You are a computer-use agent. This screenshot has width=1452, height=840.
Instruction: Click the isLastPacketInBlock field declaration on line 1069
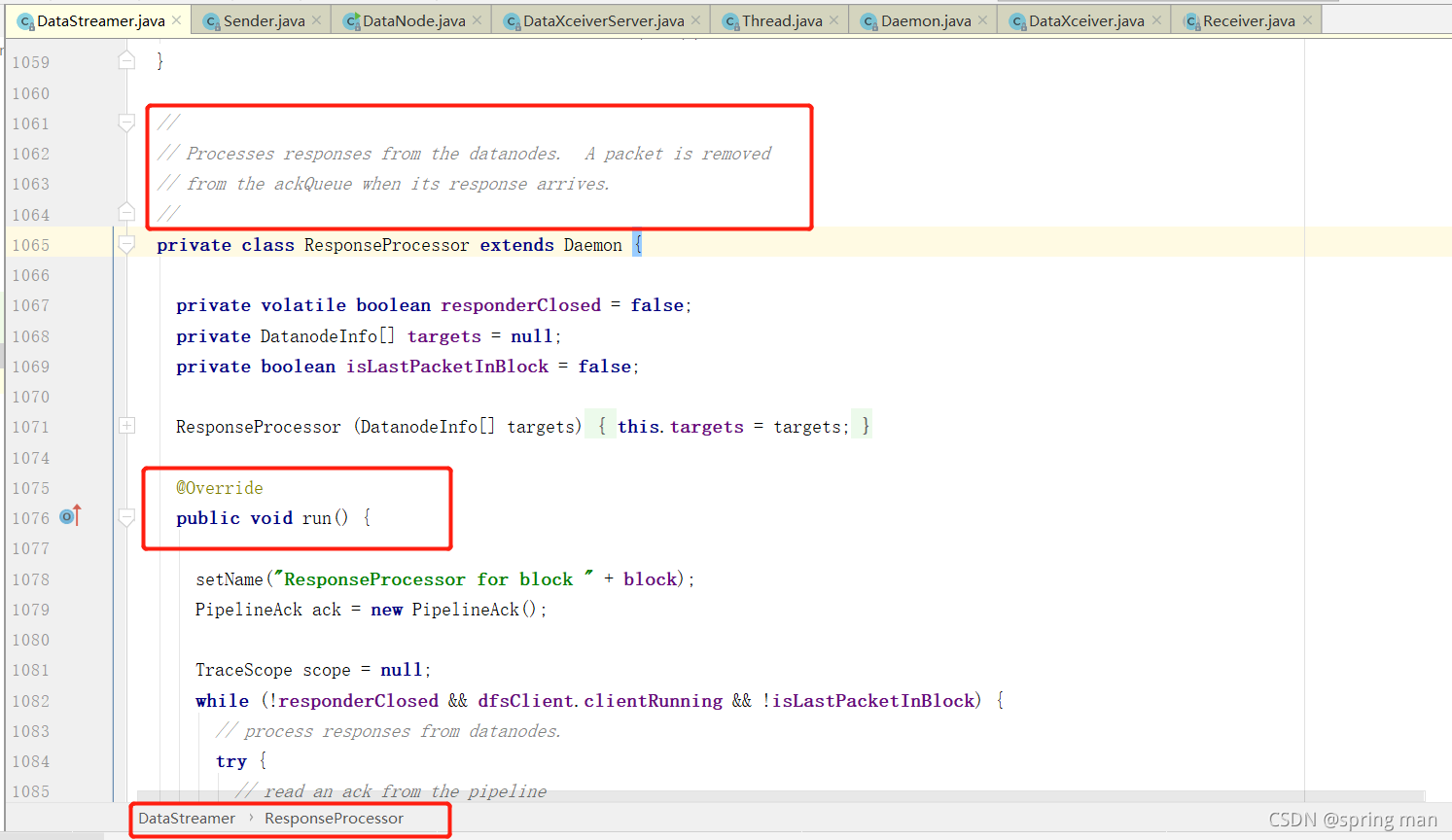pyautogui.click(x=447, y=367)
